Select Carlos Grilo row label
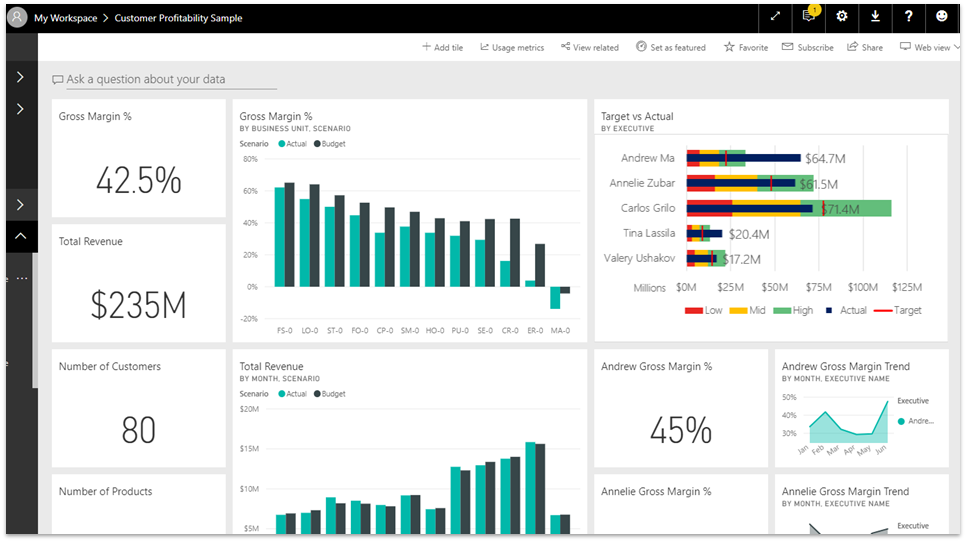The image size is (966, 542). tap(647, 208)
